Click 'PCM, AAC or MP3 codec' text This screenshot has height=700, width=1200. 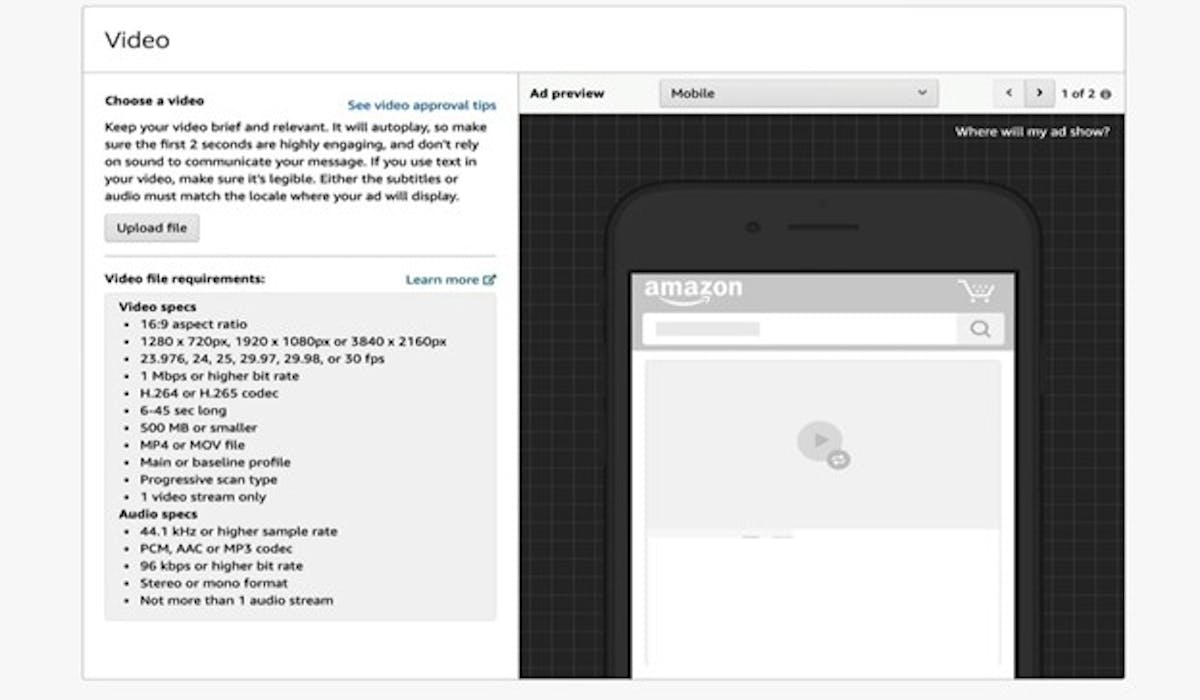coord(216,549)
